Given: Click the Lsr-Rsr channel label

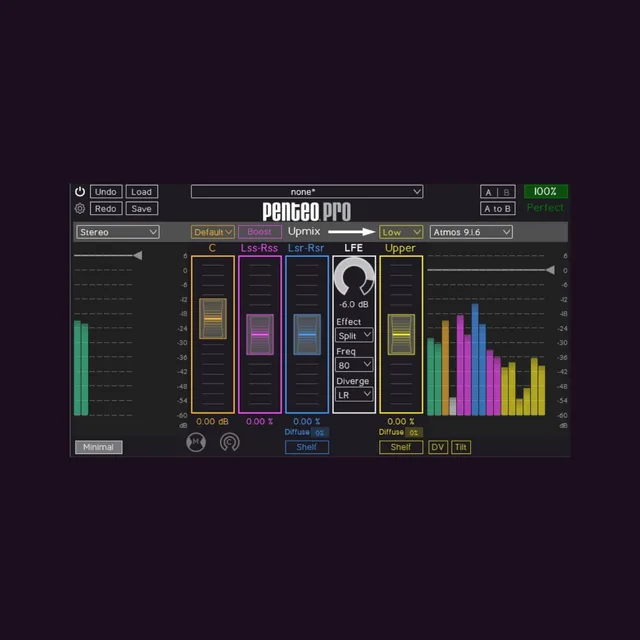Looking at the screenshot, I should point(306,248).
